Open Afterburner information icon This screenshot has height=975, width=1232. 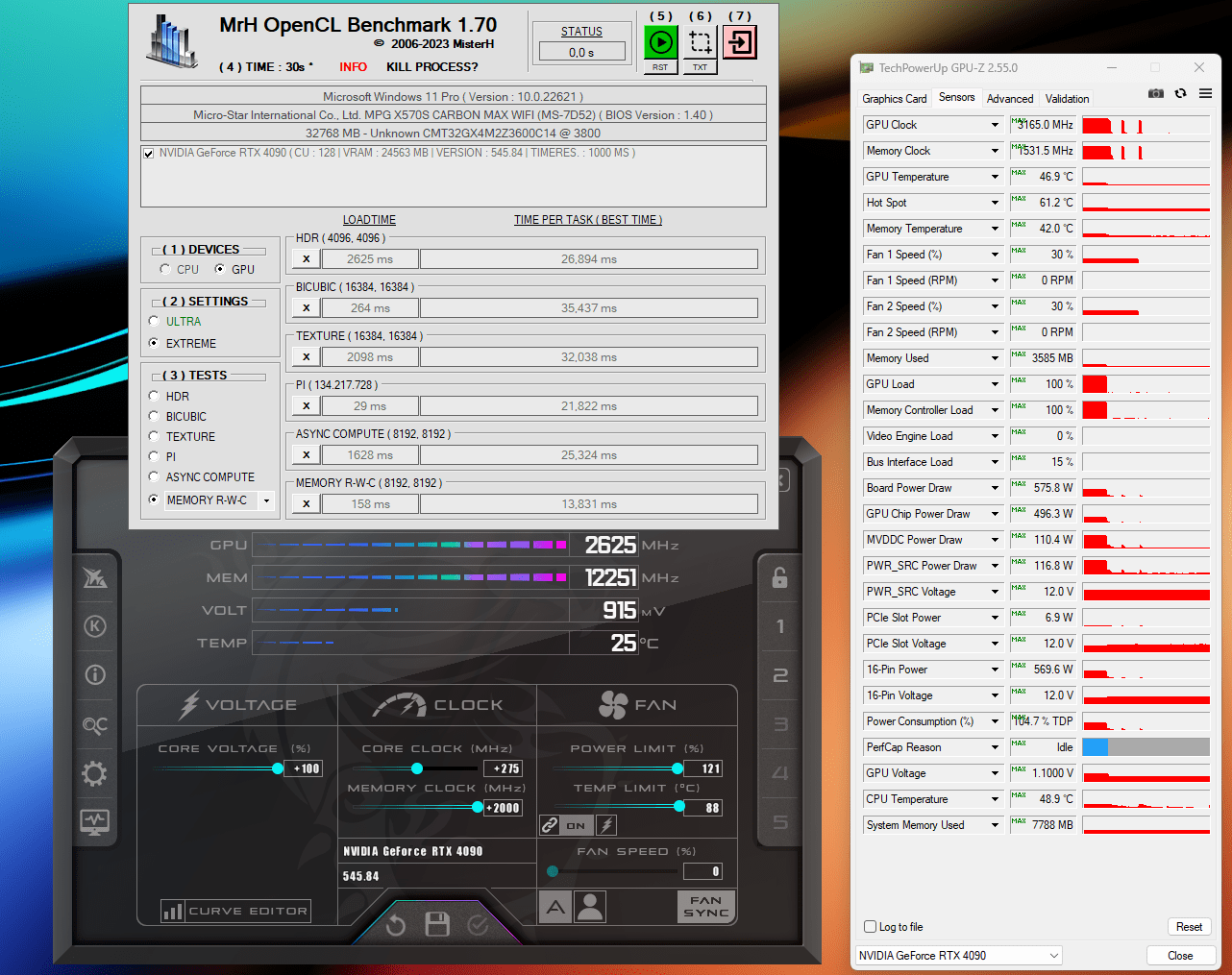tap(95, 674)
